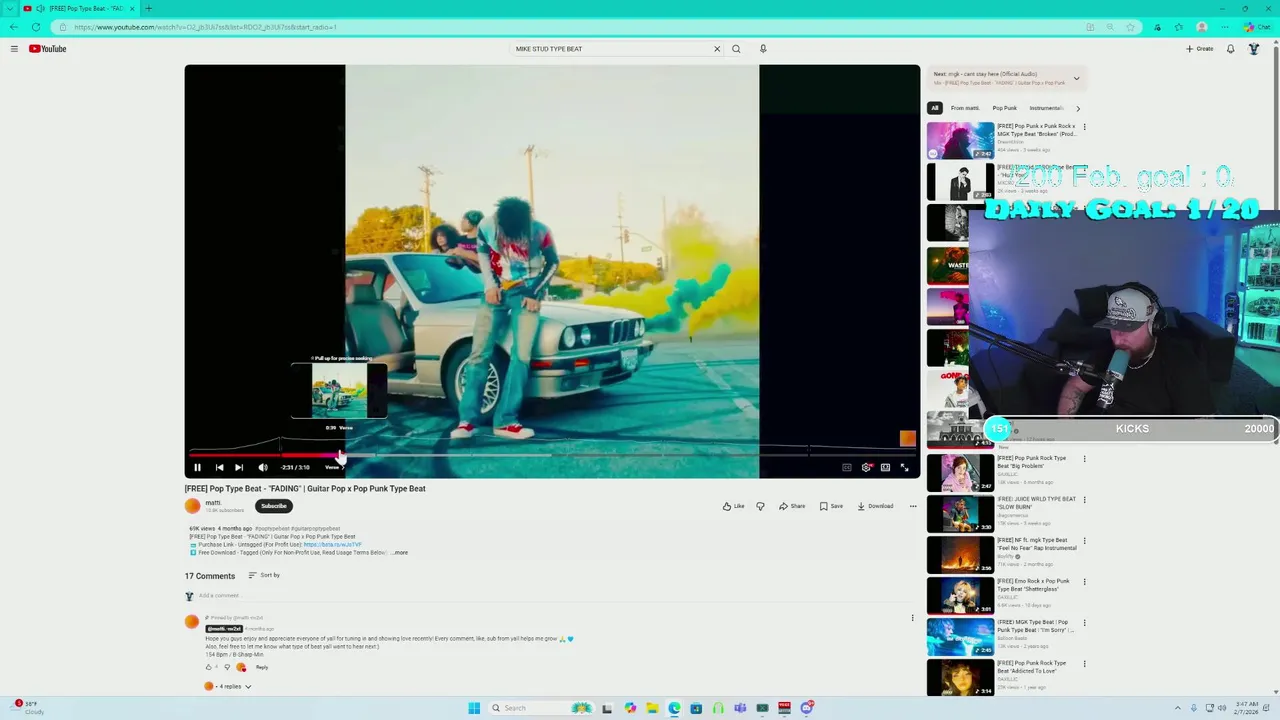Open more actions under the video
Screen dimensions: 1280x720
(912, 506)
